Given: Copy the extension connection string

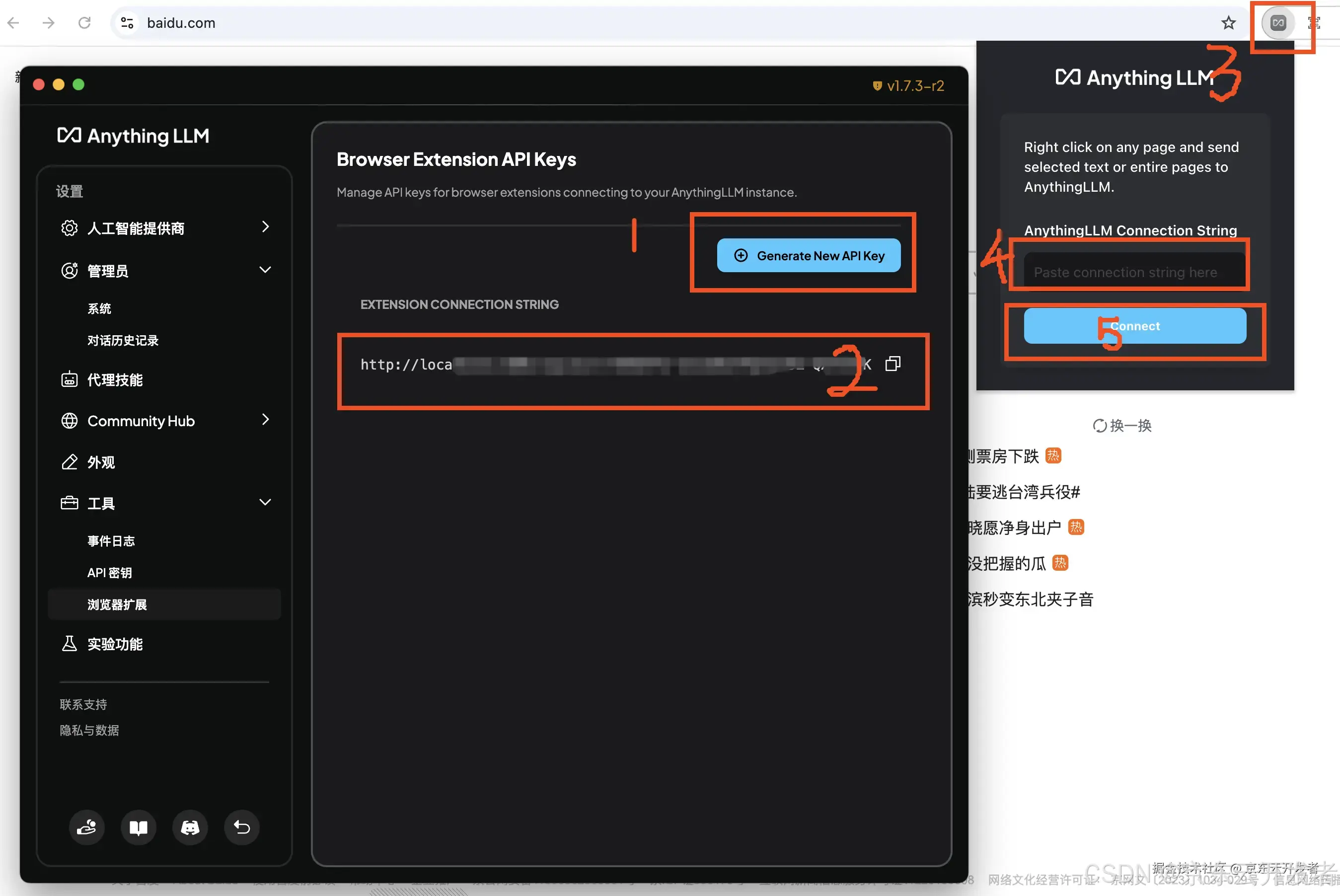Looking at the screenshot, I should tap(893, 364).
